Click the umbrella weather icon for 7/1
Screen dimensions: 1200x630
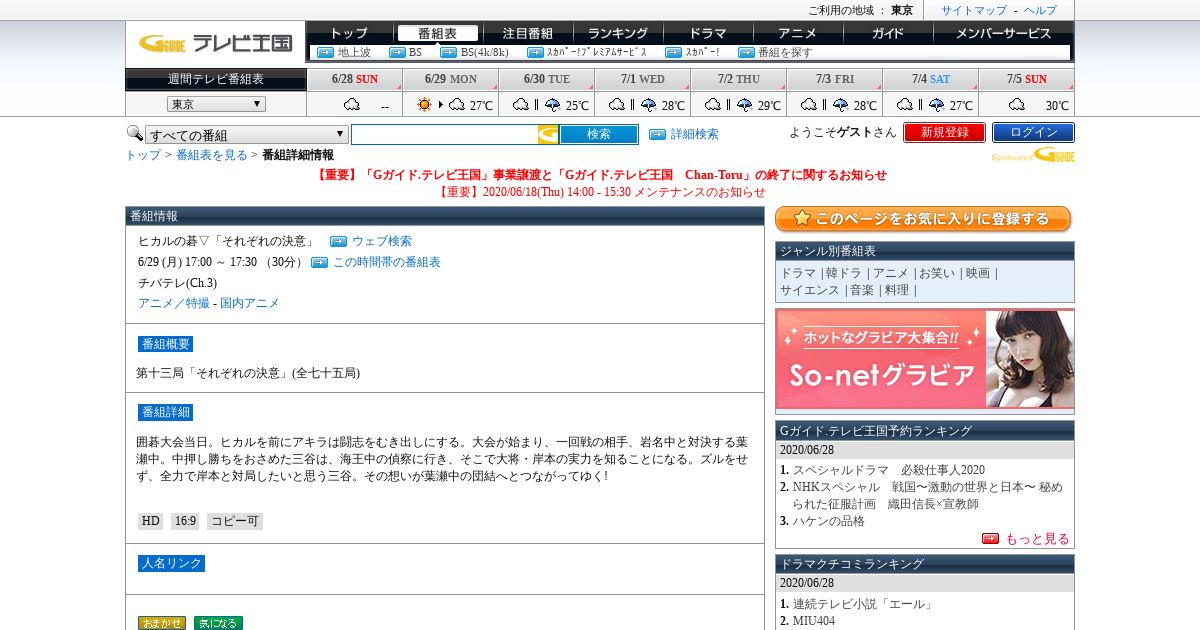649,104
